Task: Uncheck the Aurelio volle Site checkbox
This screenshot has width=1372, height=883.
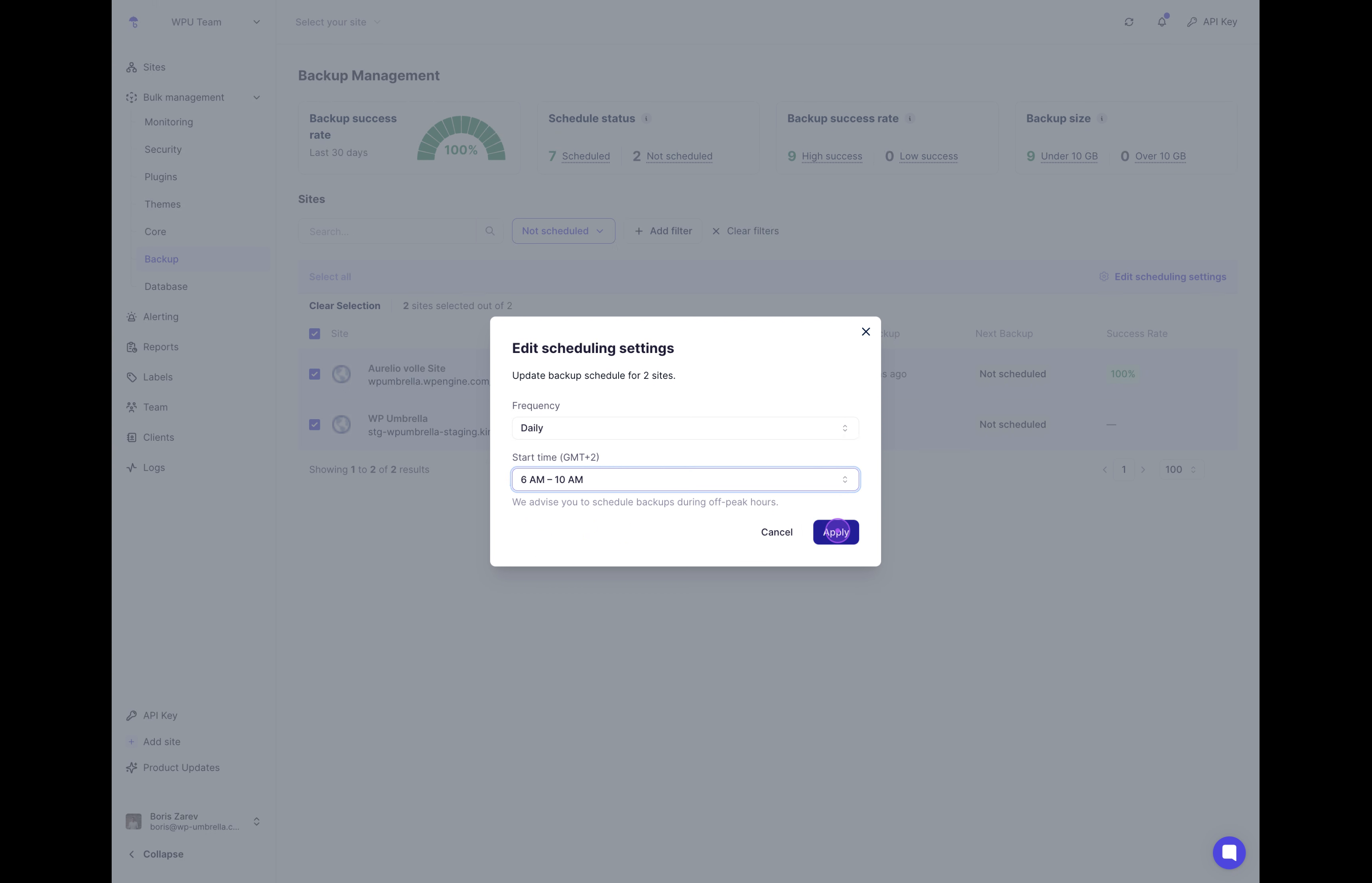Action: (314, 374)
